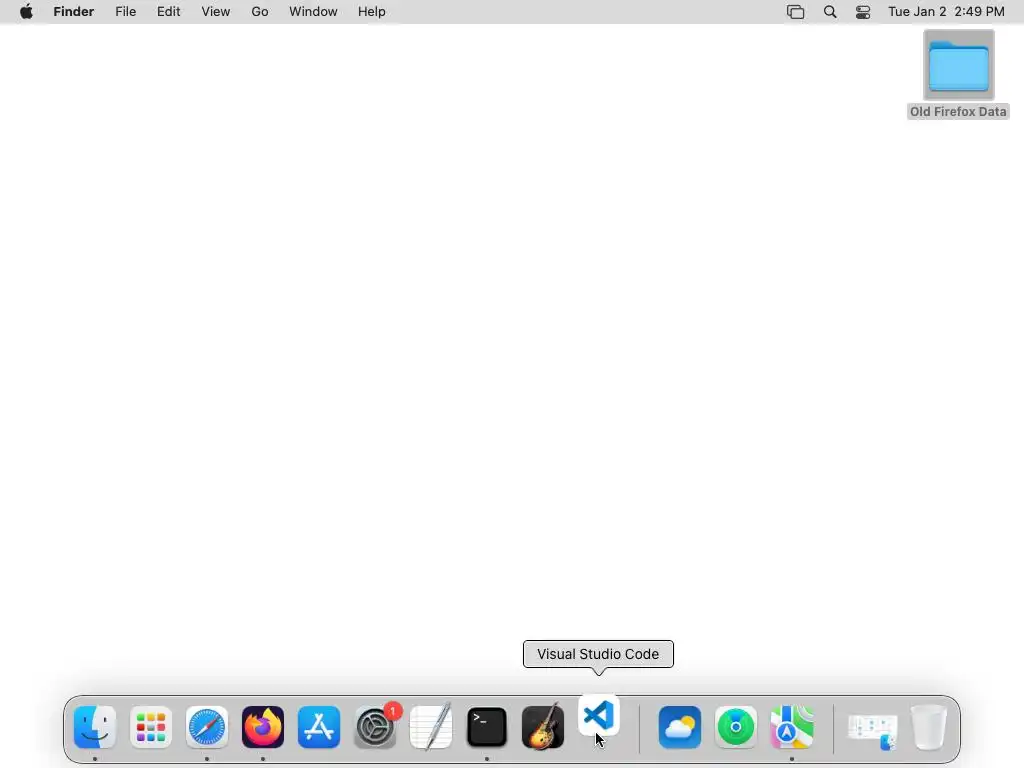Open Control Center in menu bar
This screenshot has height=768, width=1024.
[863, 12]
